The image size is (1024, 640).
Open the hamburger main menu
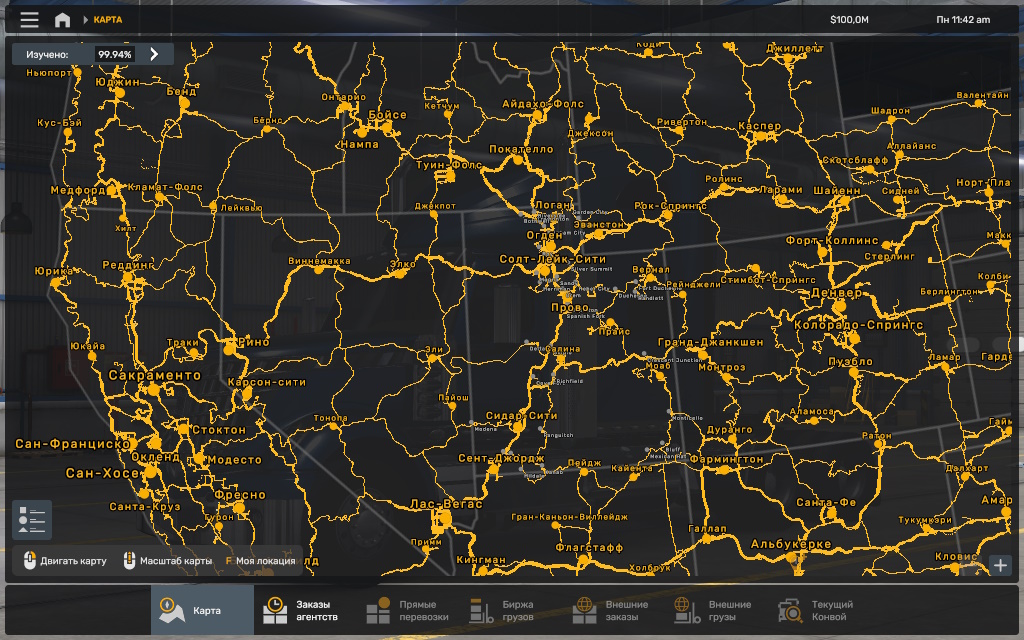tap(30, 20)
